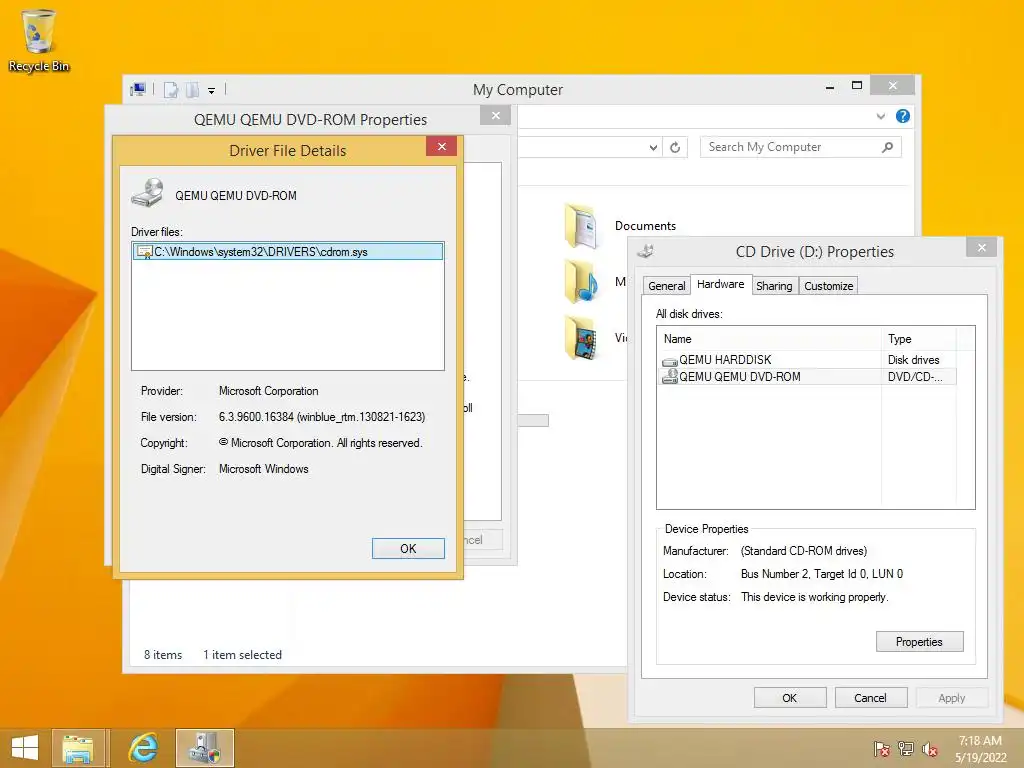This screenshot has height=768, width=1024.
Task: Click the Microsoft Windows digital signer text
Action: click(263, 469)
